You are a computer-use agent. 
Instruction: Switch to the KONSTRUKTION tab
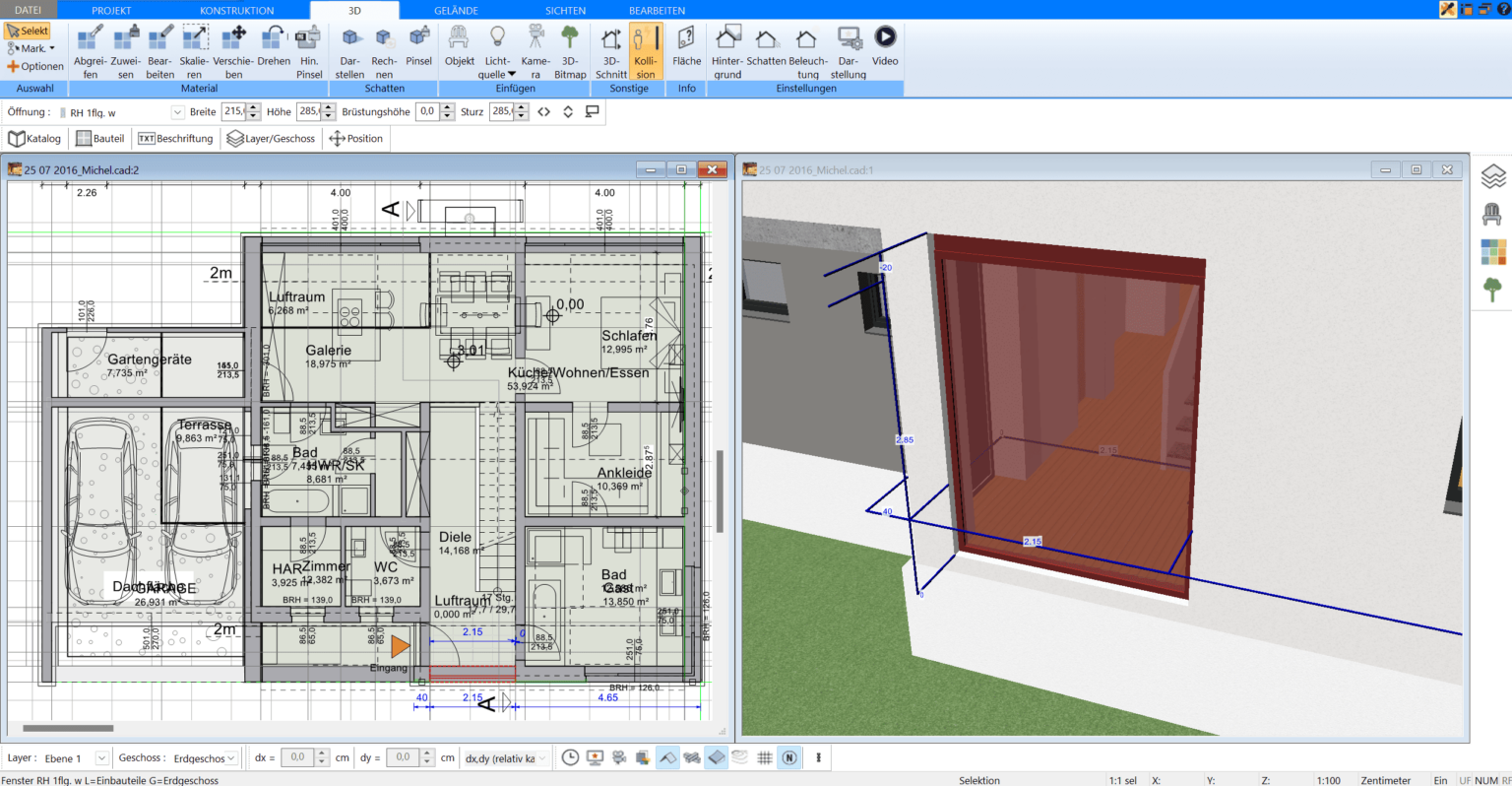(x=237, y=10)
